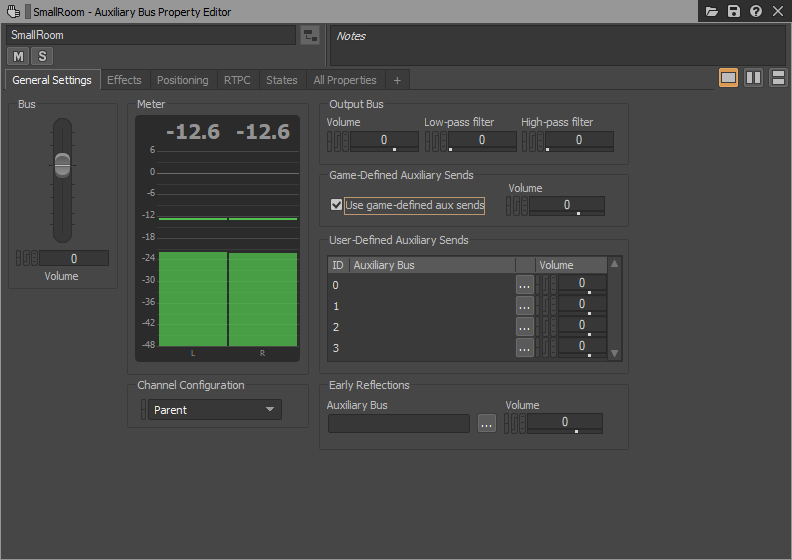Open the Positioning tab
This screenshot has width=792, height=560.
(182, 80)
